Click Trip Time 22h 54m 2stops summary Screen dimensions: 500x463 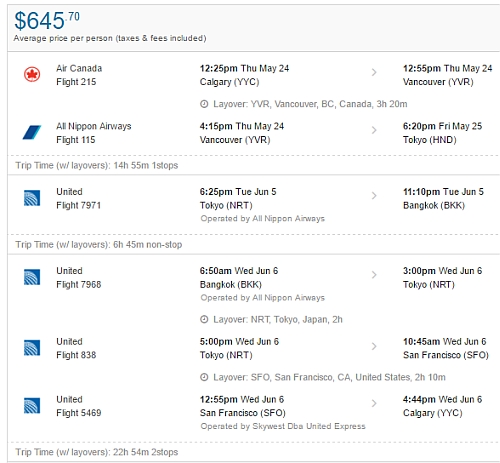(97, 452)
